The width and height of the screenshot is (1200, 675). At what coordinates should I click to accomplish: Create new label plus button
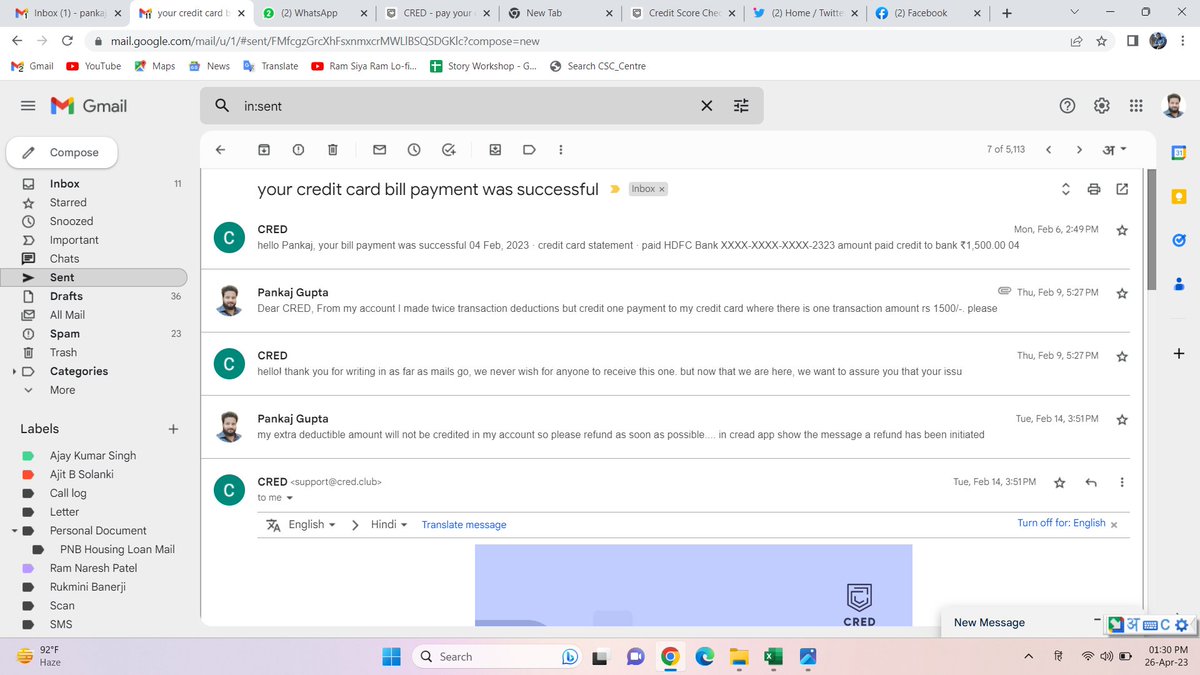click(173, 429)
